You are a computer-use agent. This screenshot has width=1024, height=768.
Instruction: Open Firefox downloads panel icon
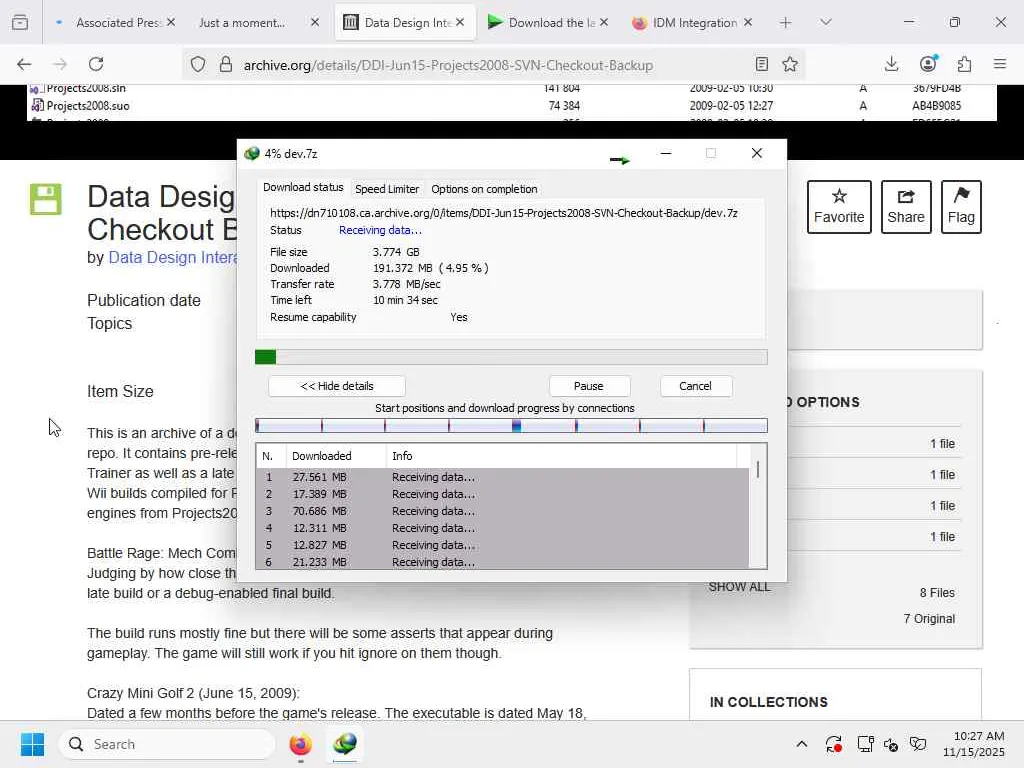(x=891, y=64)
